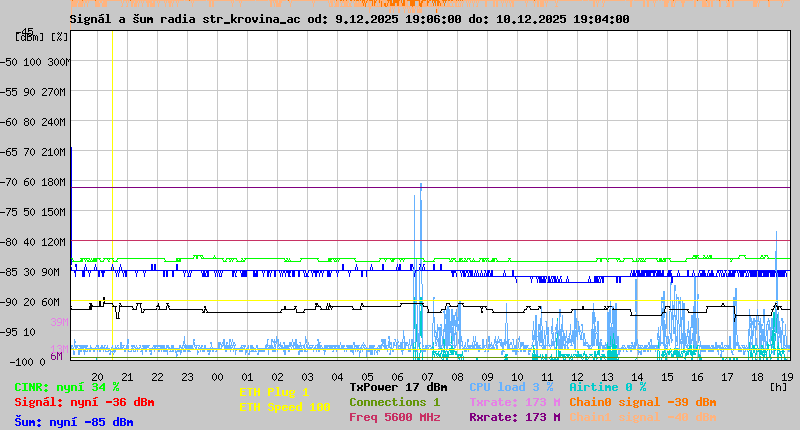Select the 'CINR: nyní 34 %' legend entry

[67, 387]
